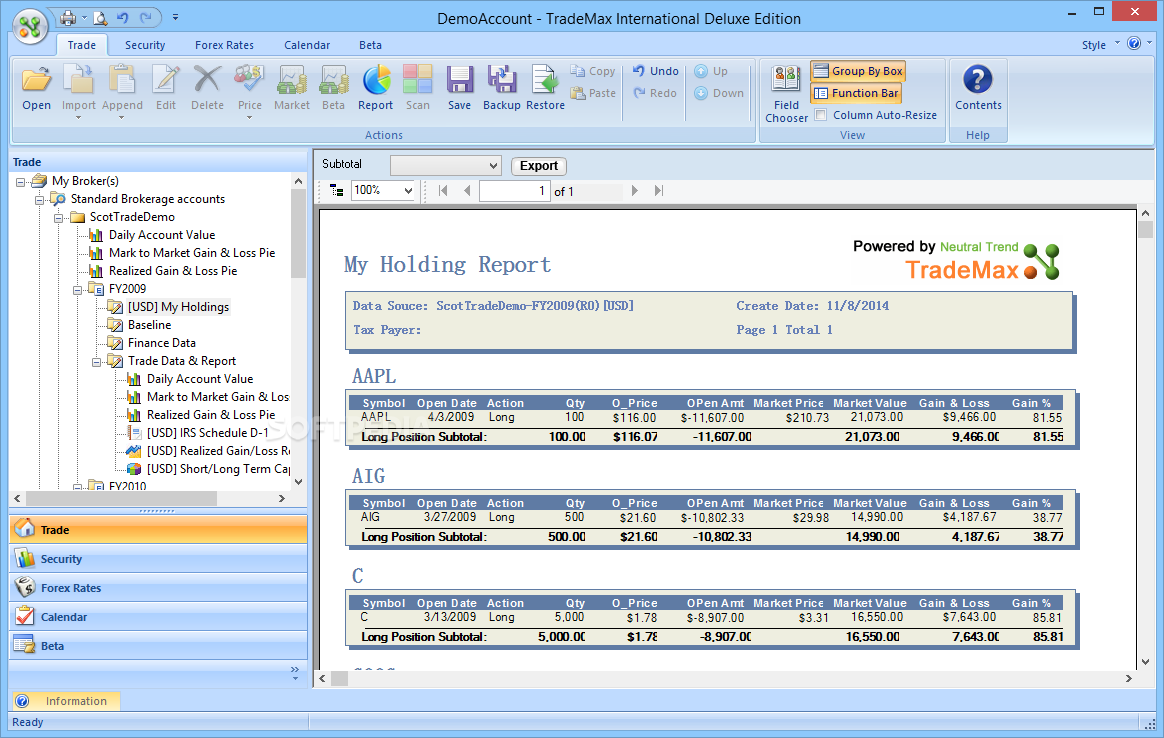The width and height of the screenshot is (1164, 738).
Task: Toggle Function Bar option
Action: pyautogui.click(x=856, y=93)
